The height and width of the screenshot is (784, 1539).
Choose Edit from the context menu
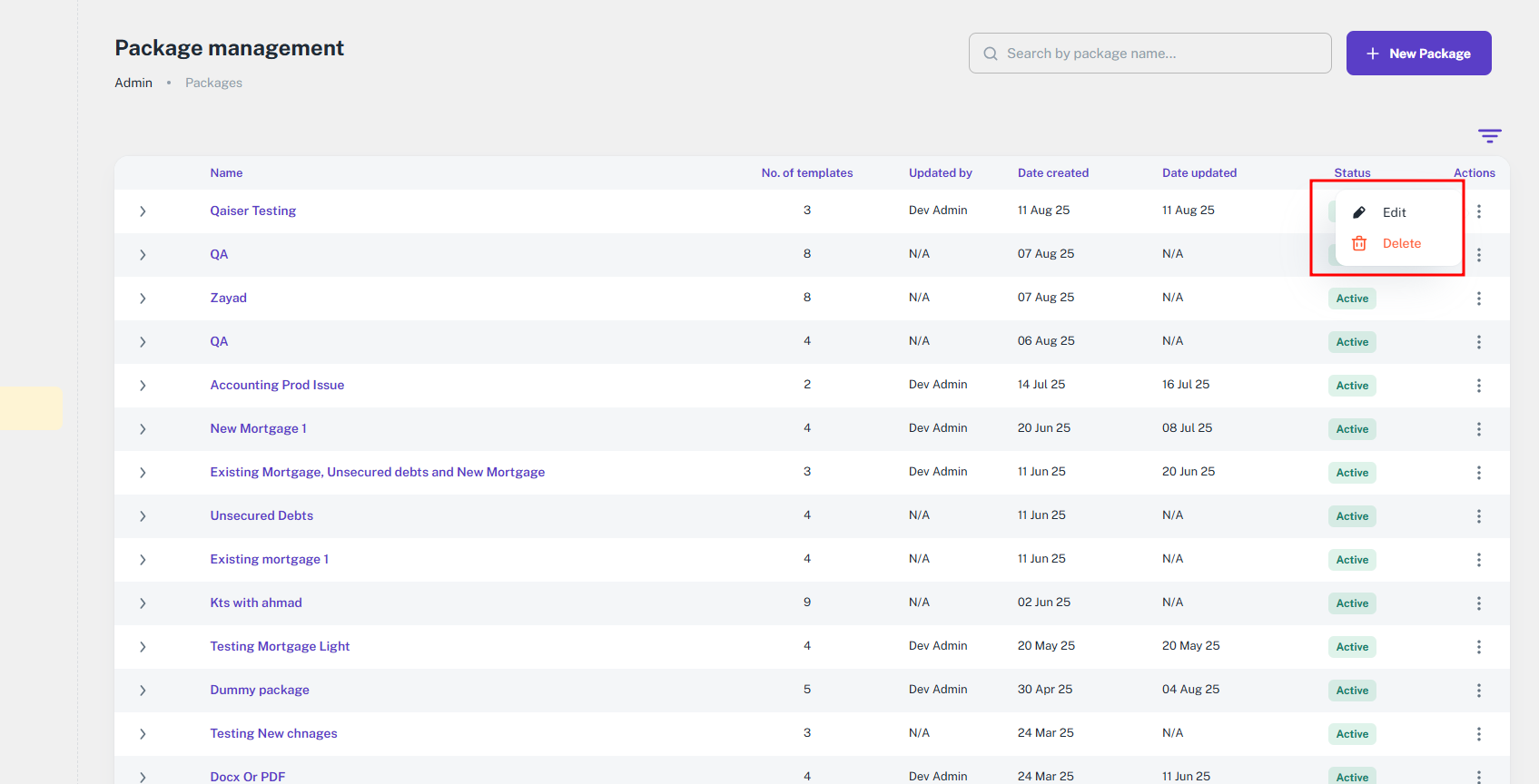(1393, 212)
